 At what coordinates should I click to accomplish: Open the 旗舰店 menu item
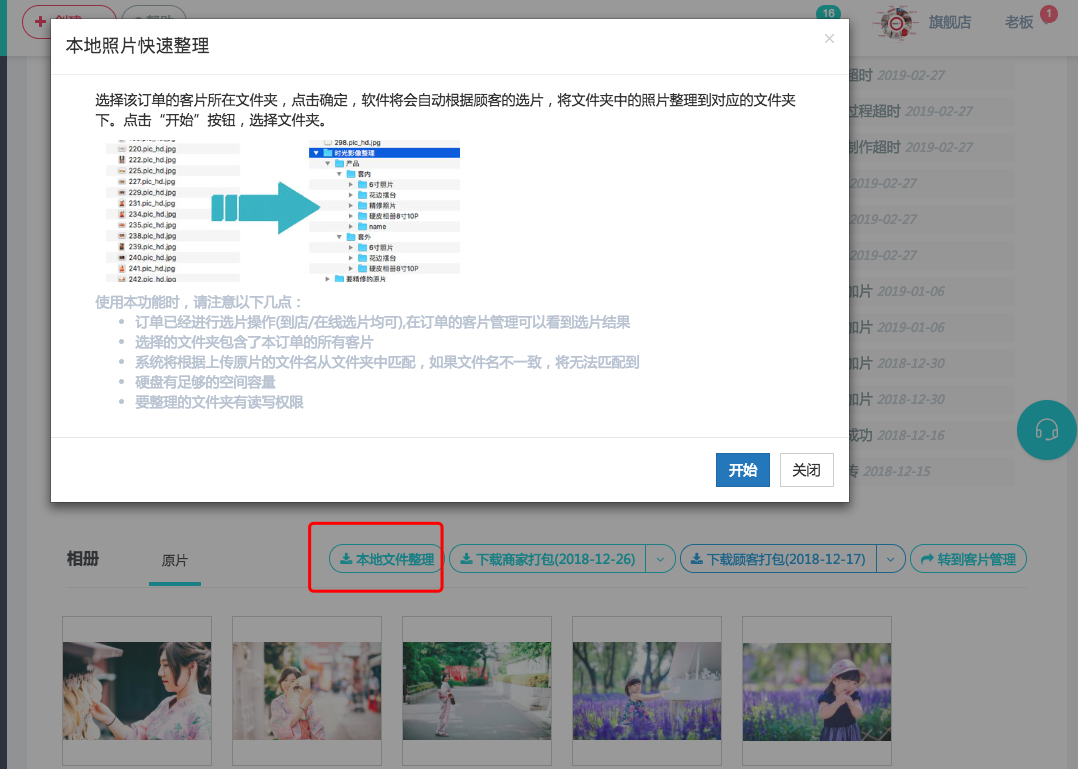[x=950, y=22]
